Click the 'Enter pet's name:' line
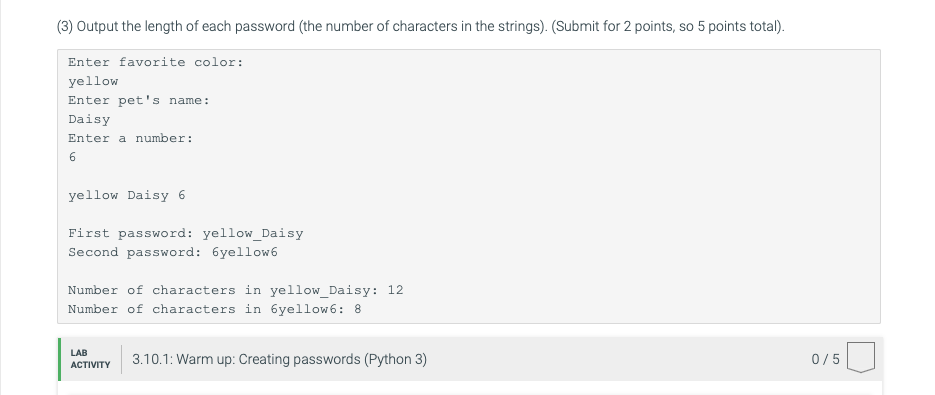The height and width of the screenshot is (395, 935). pos(139,100)
